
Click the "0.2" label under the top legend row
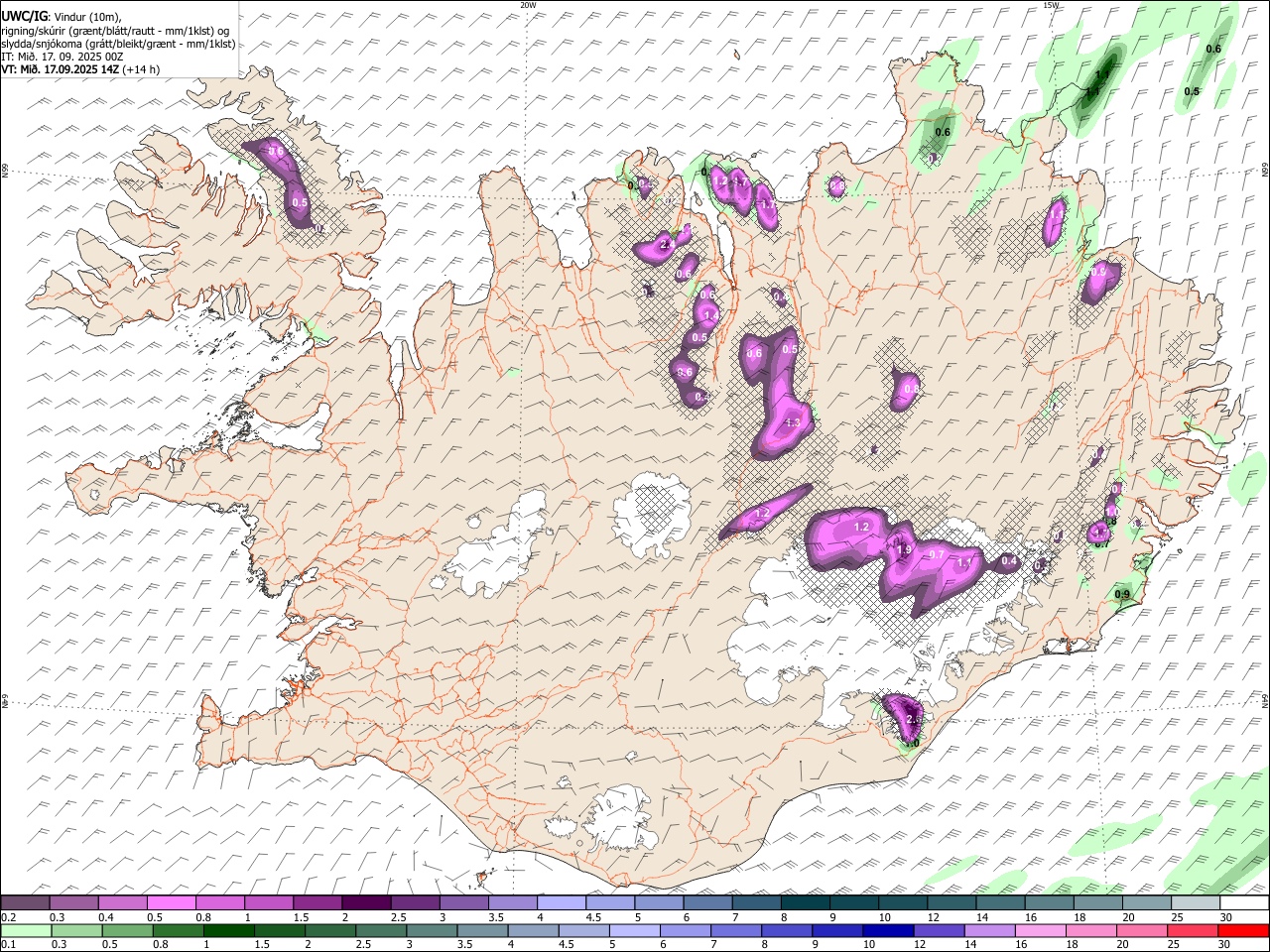point(8,917)
